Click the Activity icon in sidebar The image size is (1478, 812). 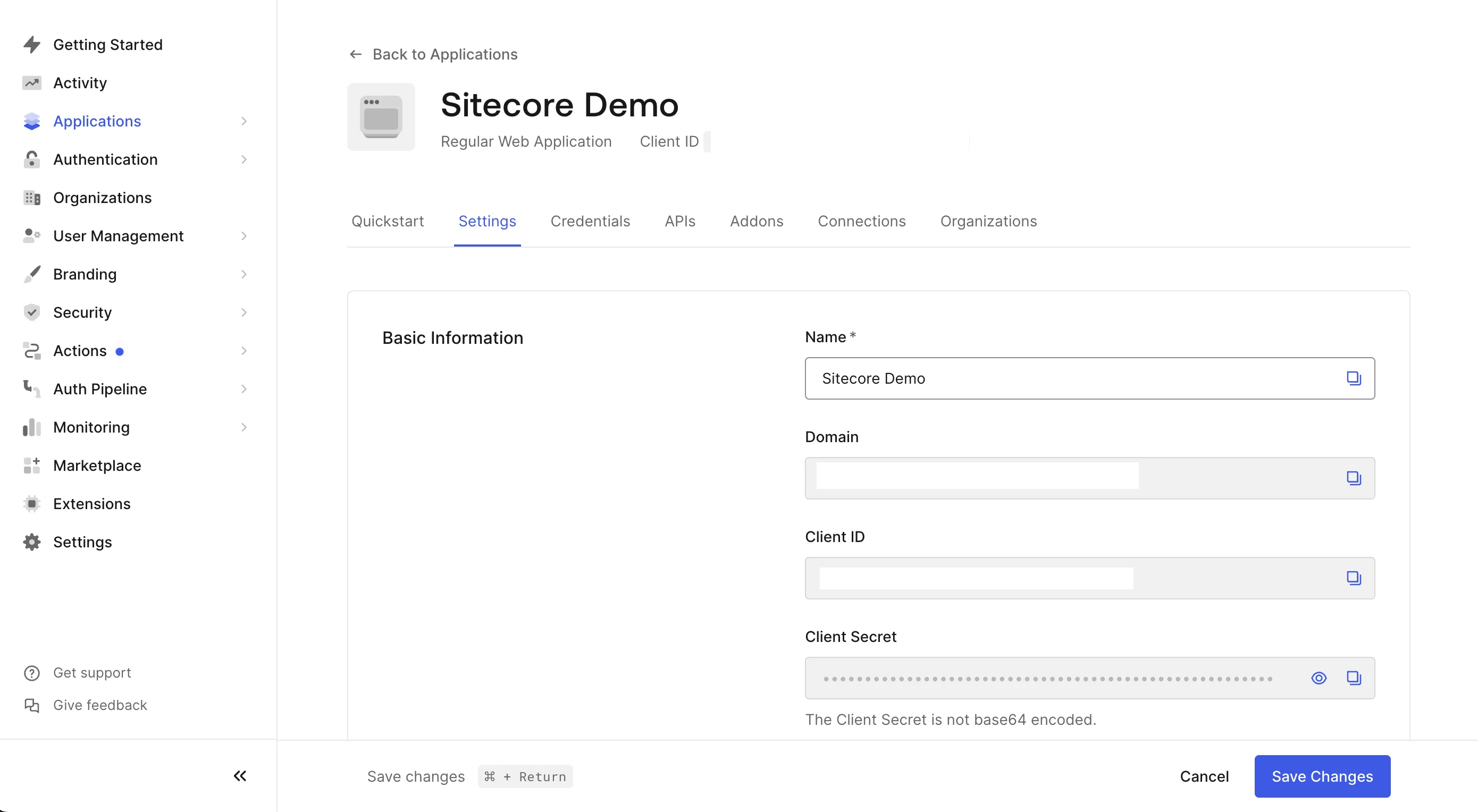31,82
